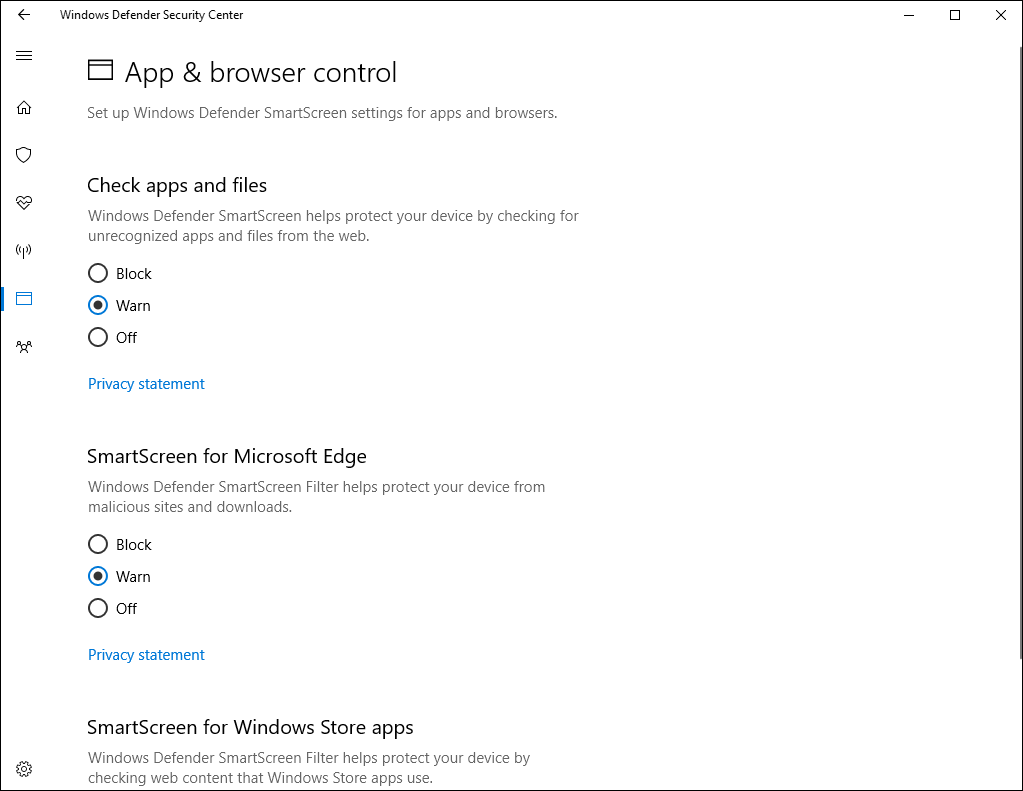Open Family options in the sidebar
1023x791 pixels.
click(x=23, y=346)
